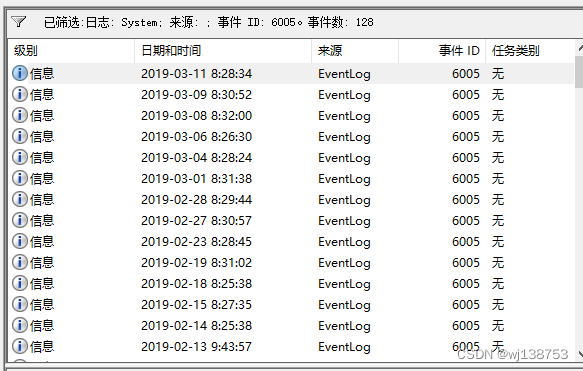The width and height of the screenshot is (583, 371).
Task: Sort by the 事件 ID column header
Action: (442, 51)
